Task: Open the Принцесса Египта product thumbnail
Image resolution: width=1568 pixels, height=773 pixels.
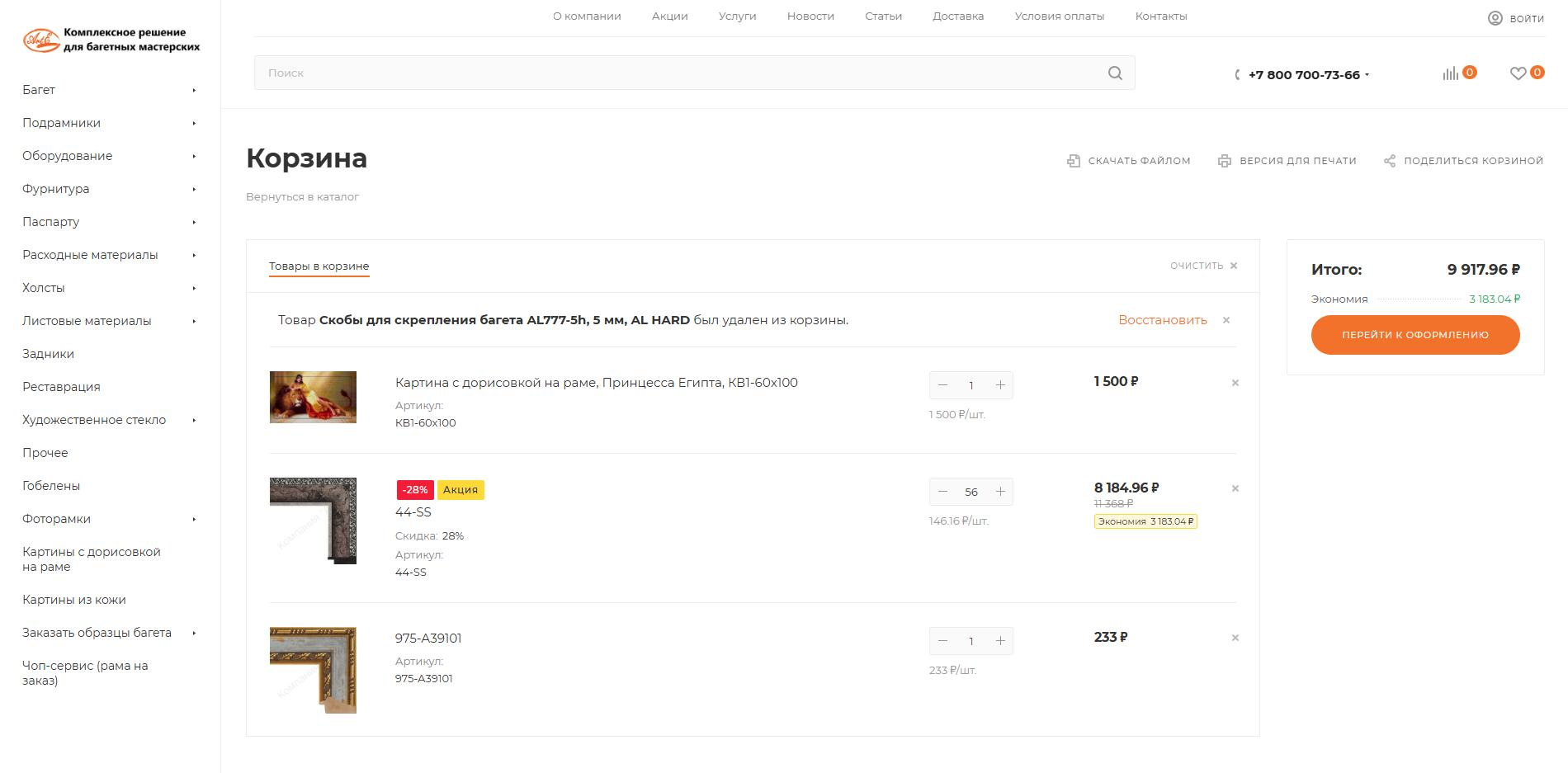Action: click(313, 397)
